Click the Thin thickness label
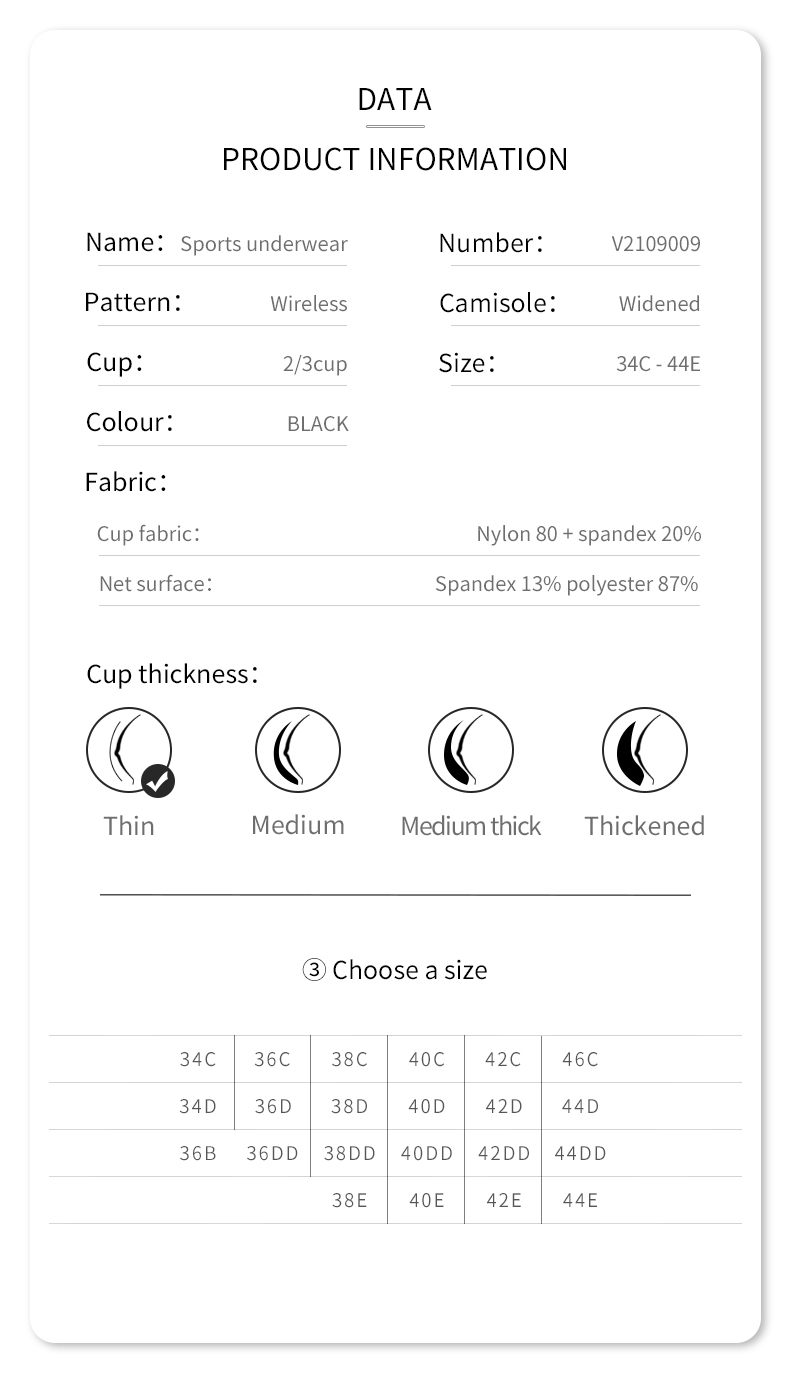The width and height of the screenshot is (790, 1382). (x=129, y=826)
